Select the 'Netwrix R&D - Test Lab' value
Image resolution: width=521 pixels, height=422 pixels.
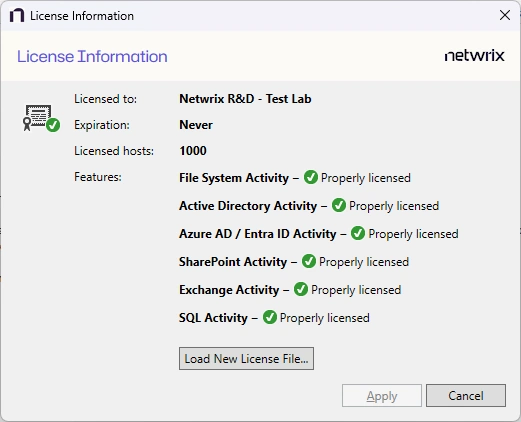245,99
